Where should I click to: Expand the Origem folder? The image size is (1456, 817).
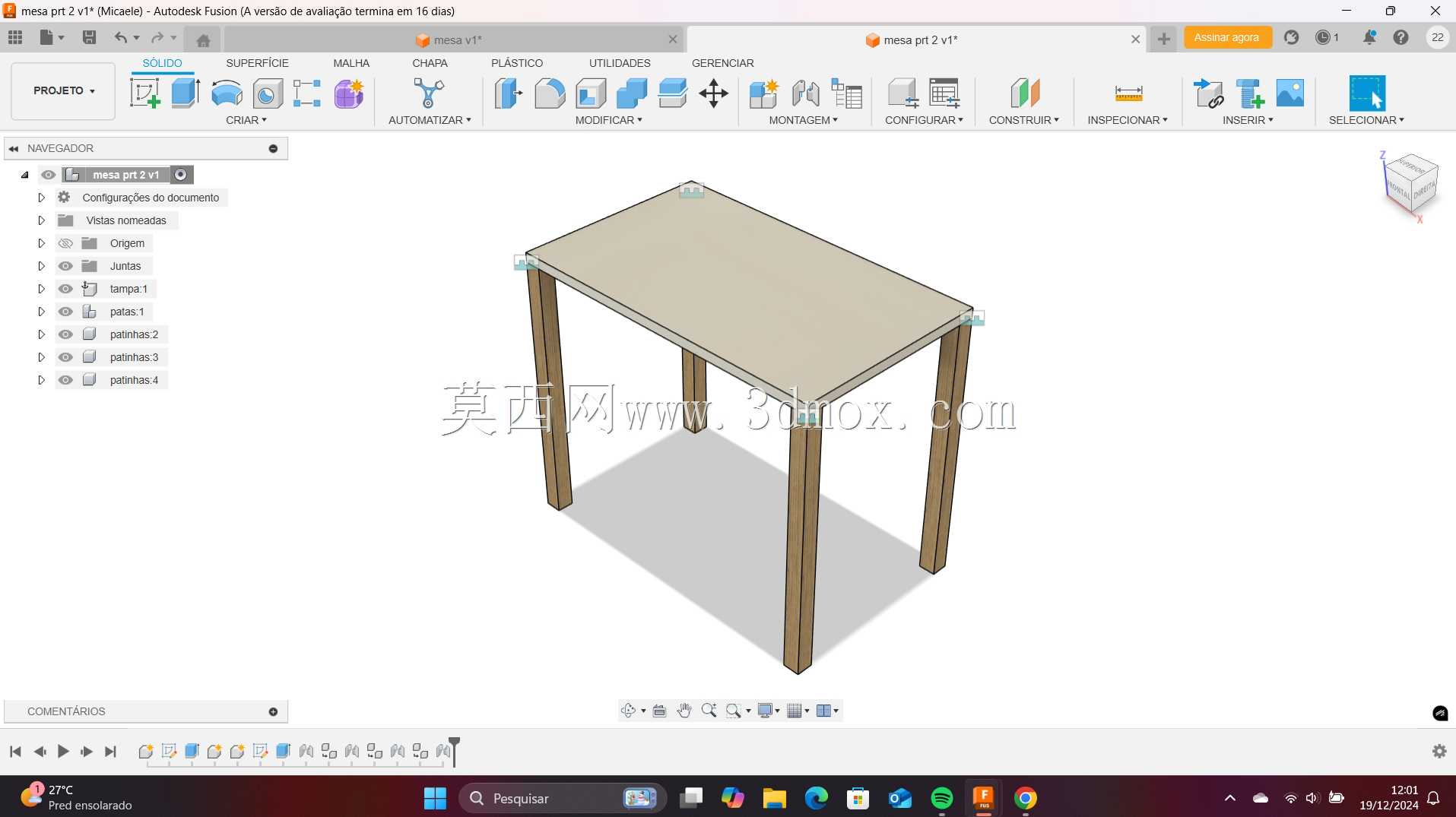(x=42, y=243)
